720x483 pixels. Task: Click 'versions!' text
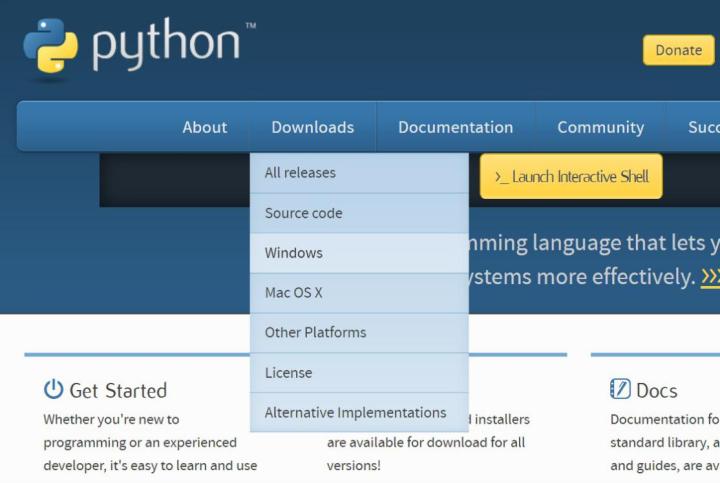click(x=354, y=466)
